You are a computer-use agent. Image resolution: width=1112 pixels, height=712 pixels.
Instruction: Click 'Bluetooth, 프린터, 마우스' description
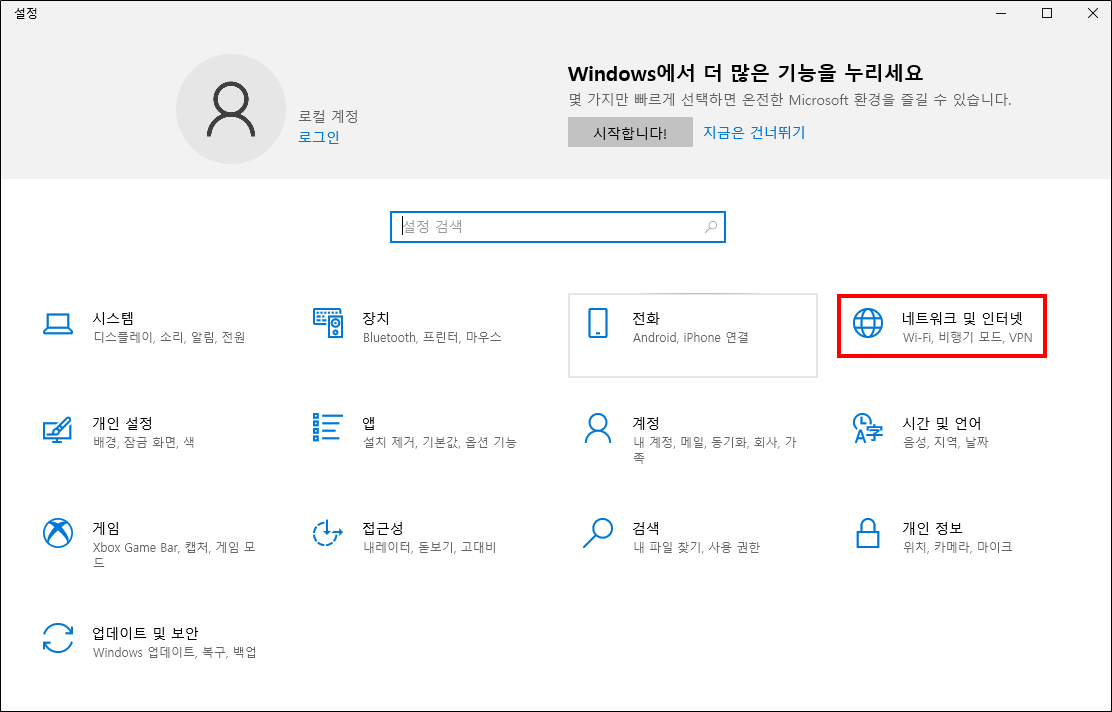tap(432, 338)
